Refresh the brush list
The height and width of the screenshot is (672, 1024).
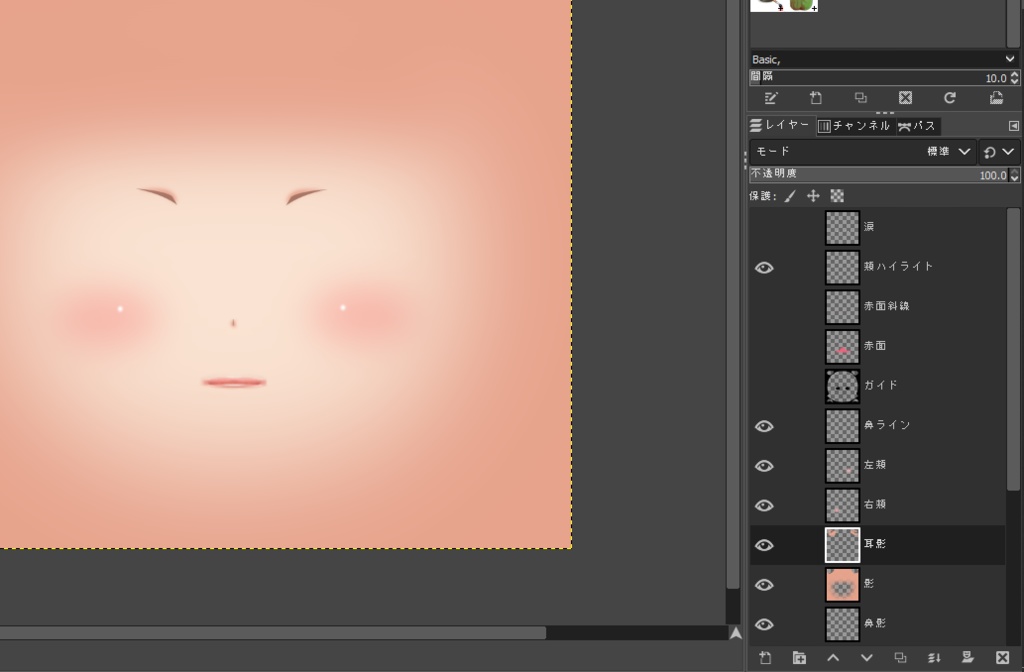(x=950, y=98)
